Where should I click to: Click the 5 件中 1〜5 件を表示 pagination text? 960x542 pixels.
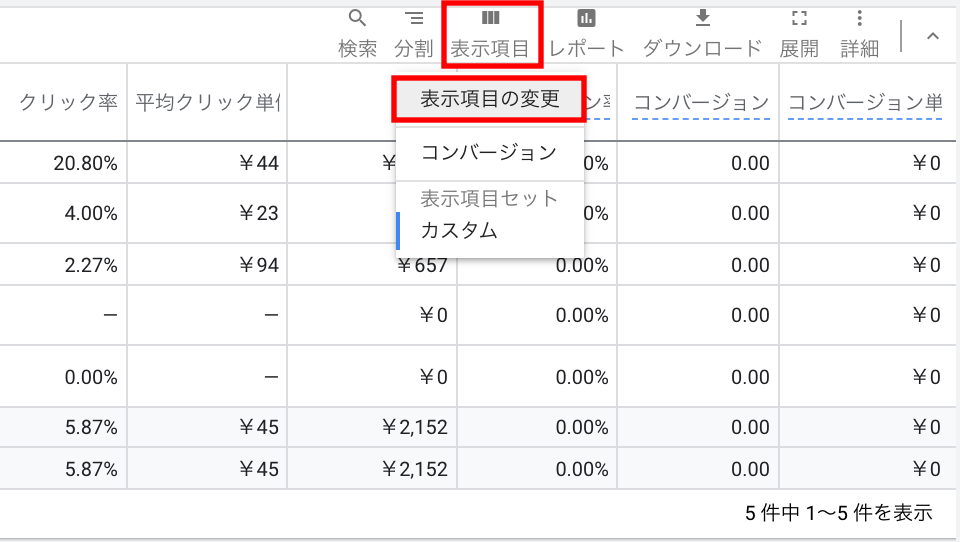coord(838,513)
